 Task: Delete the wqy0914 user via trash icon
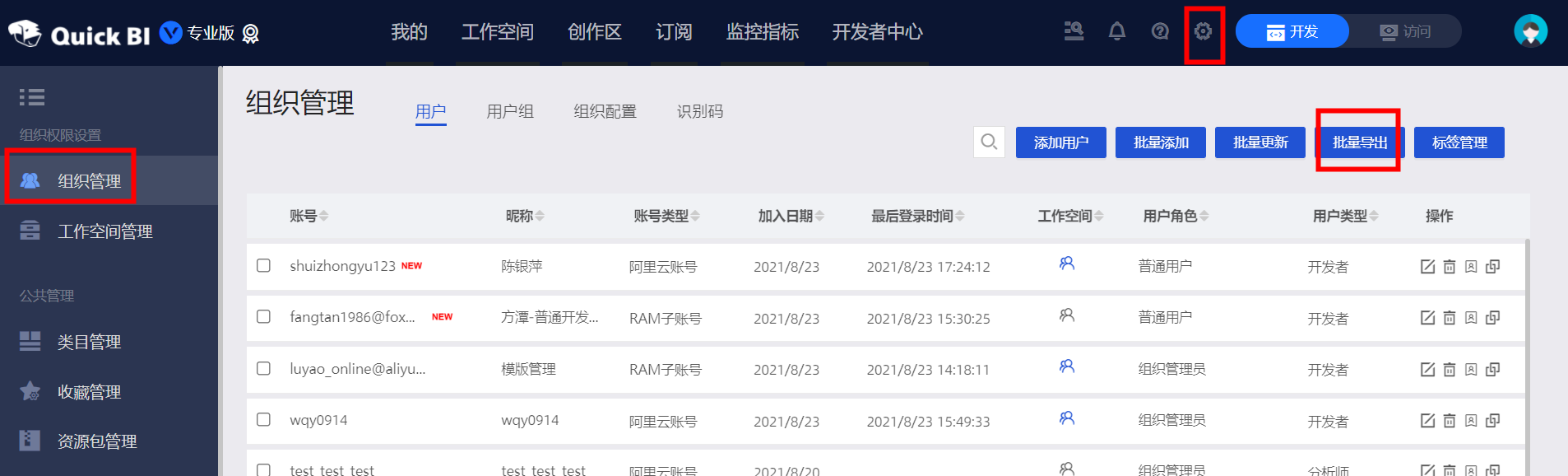1450,421
